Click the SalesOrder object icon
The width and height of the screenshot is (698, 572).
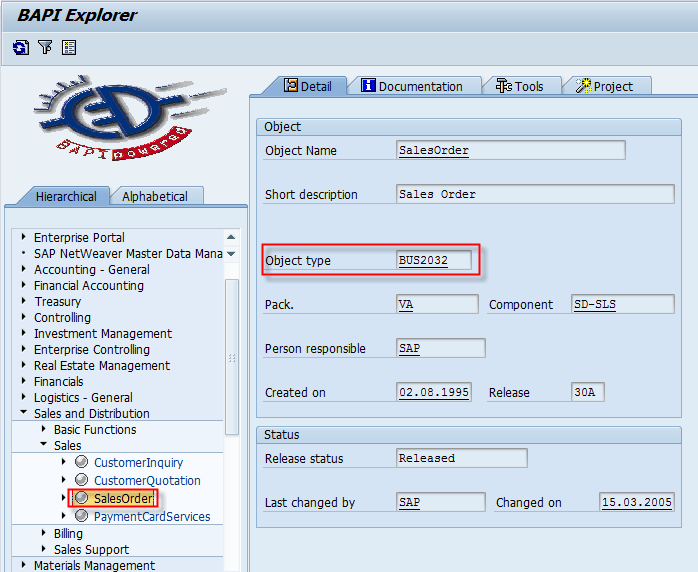coord(81,498)
